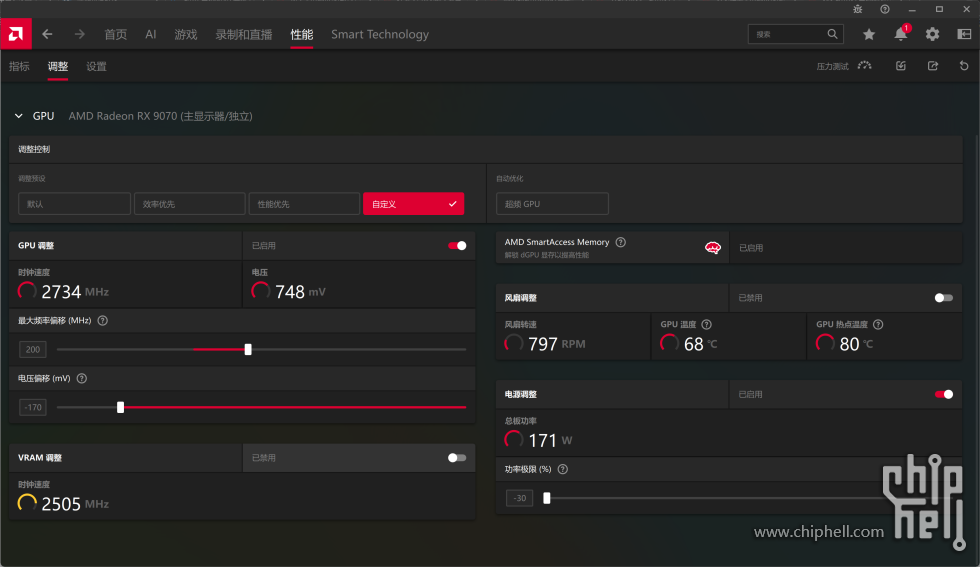Open help question mark in title bar

[x=885, y=9]
